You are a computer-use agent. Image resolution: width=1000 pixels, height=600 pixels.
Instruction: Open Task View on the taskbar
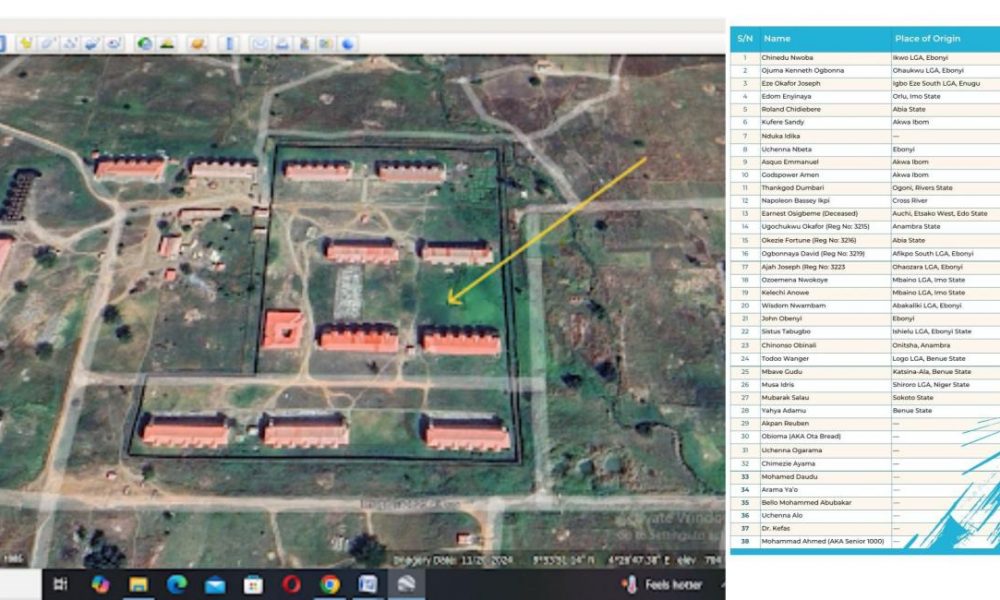point(61,584)
